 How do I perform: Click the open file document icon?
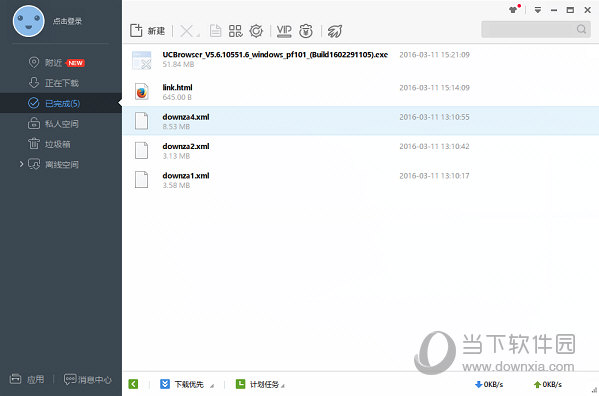pos(215,31)
